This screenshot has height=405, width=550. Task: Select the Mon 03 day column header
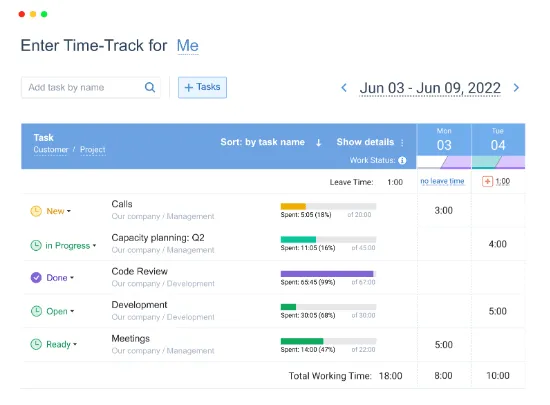444,140
